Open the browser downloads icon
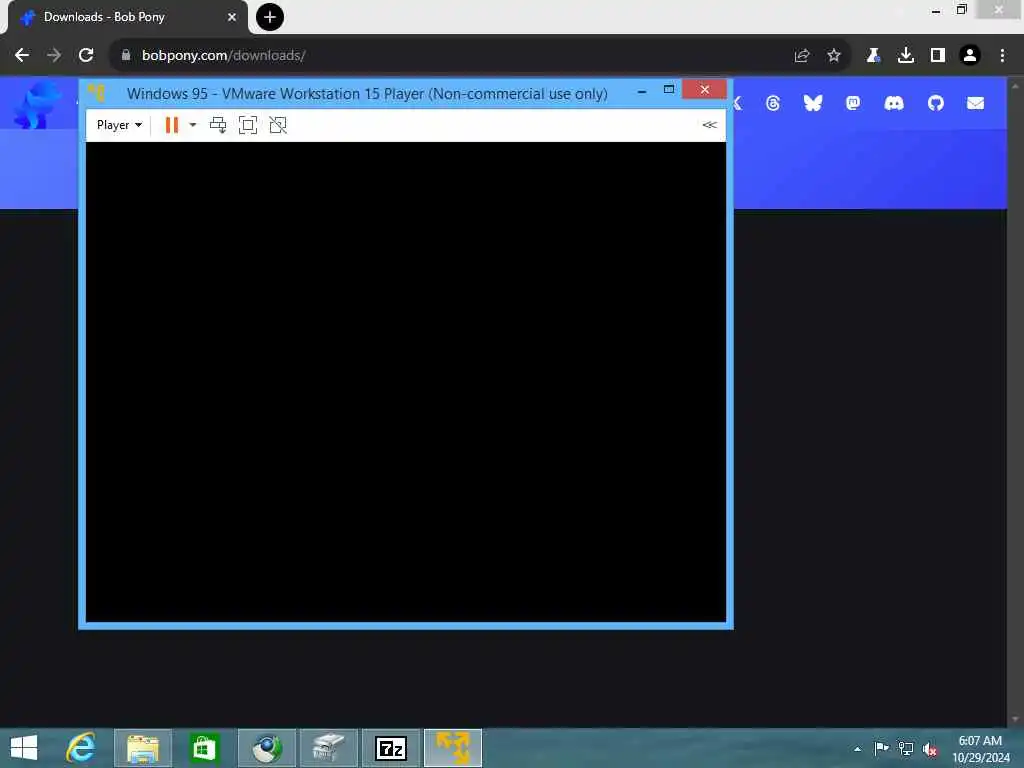 [905, 56]
